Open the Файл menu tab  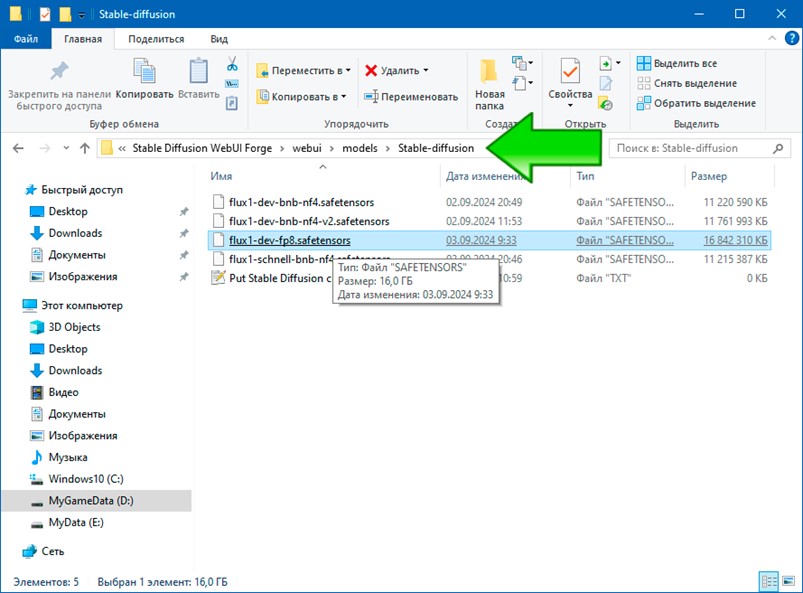[x=26, y=39]
